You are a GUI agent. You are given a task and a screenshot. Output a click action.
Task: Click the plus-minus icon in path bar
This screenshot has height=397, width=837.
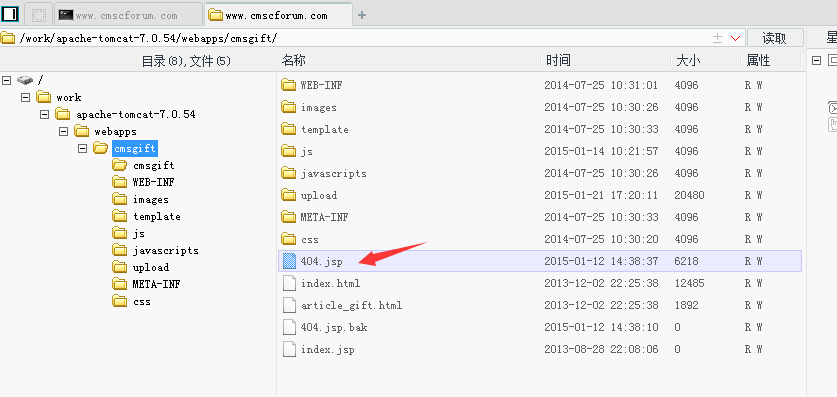[718, 38]
